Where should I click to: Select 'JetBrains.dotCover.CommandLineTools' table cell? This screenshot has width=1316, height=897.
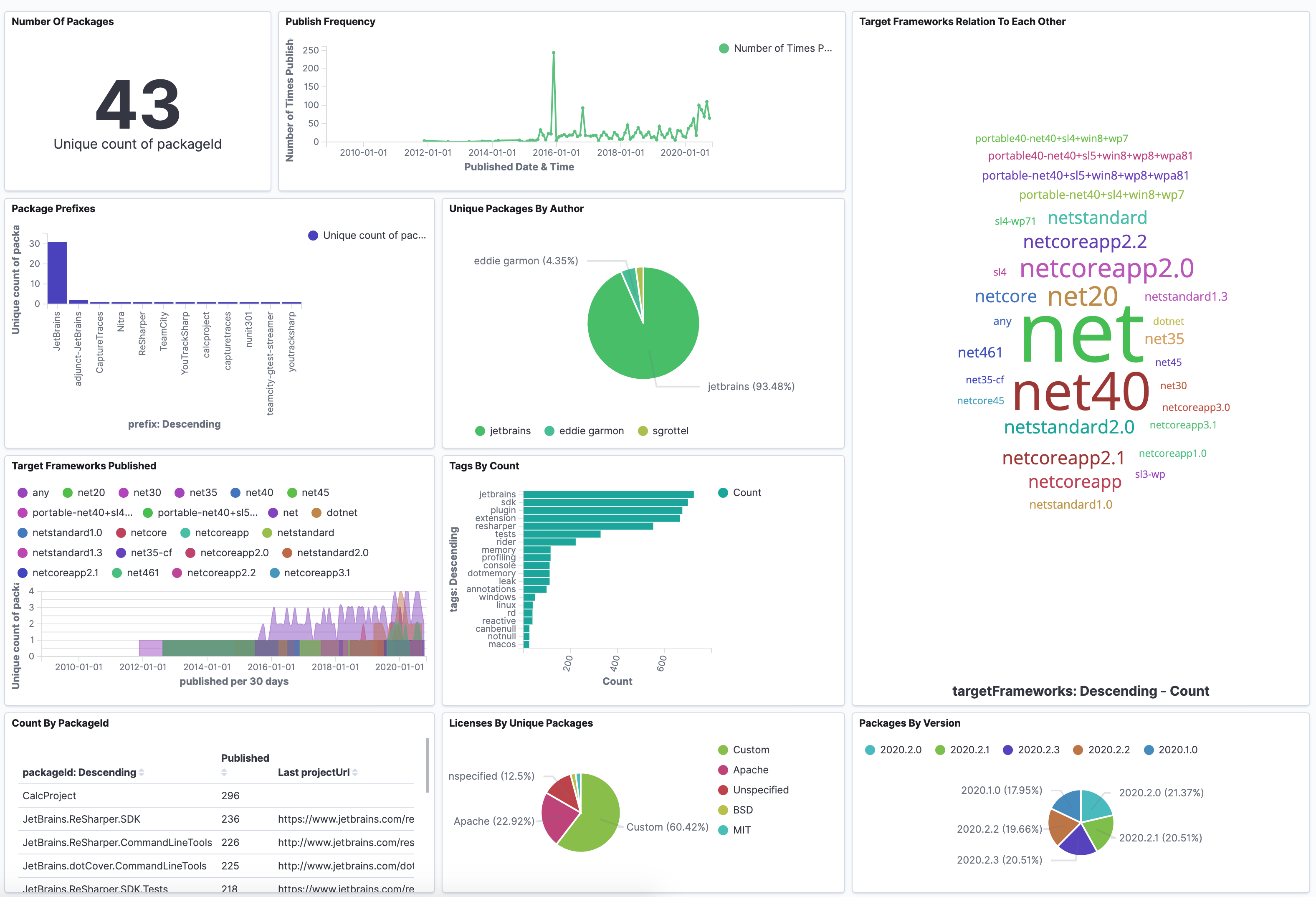pos(114,867)
